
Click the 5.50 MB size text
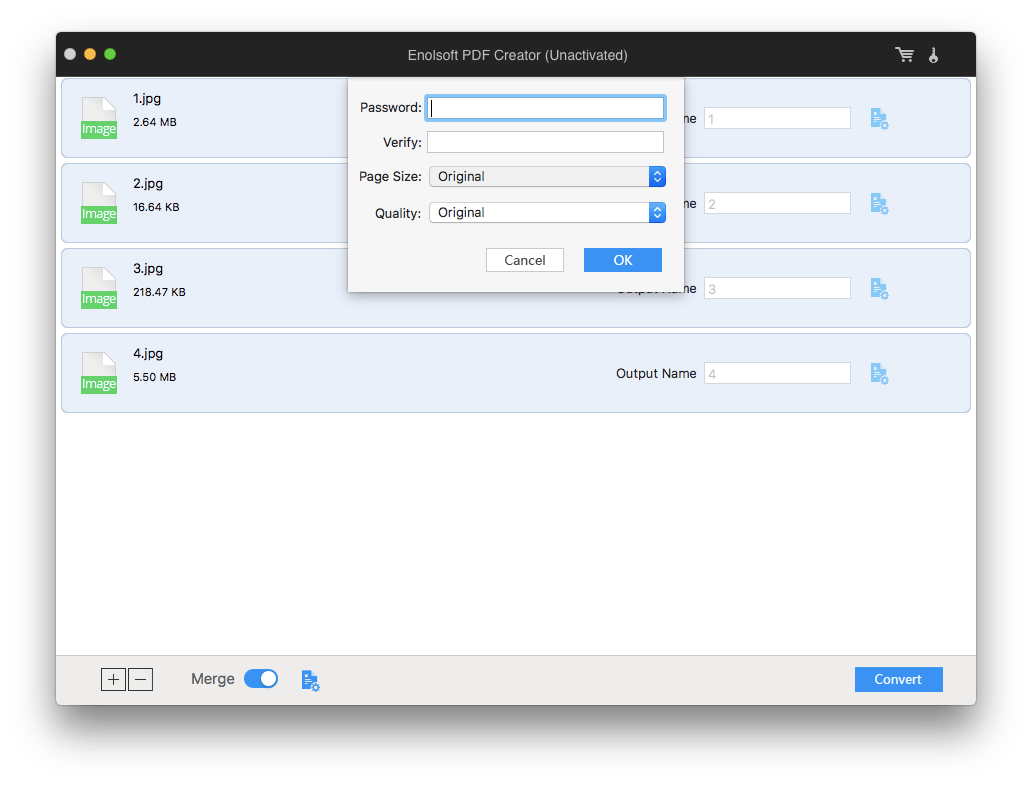click(155, 377)
